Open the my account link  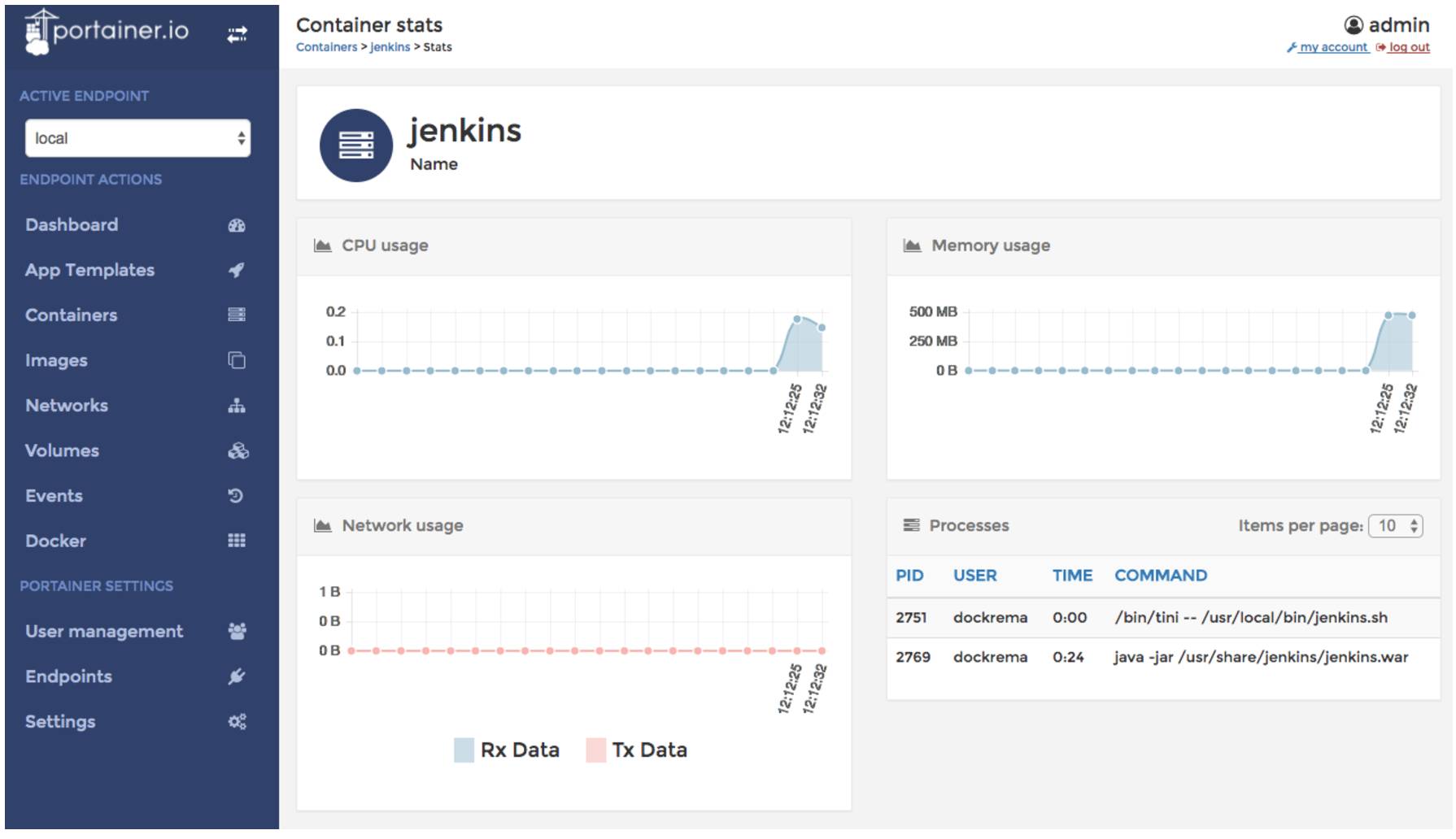[1334, 47]
